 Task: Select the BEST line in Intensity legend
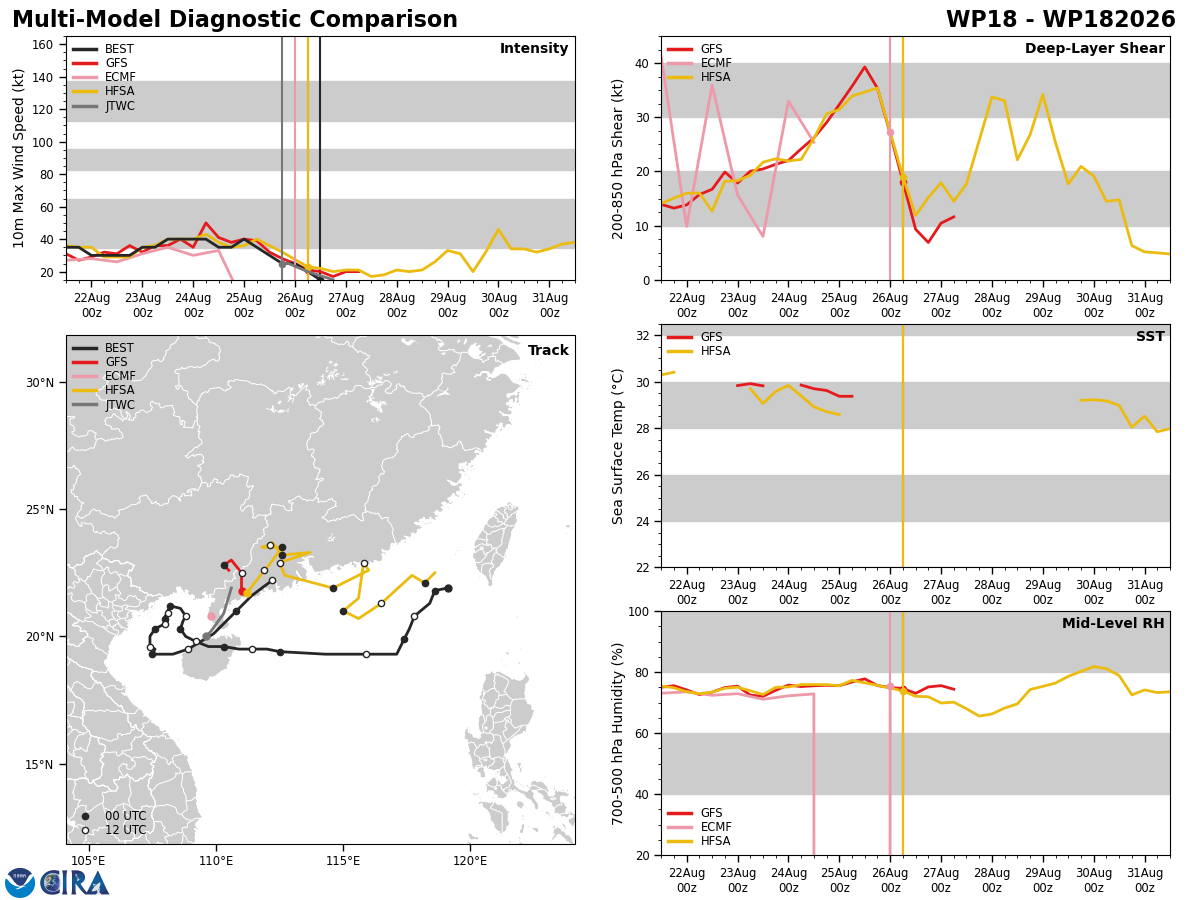click(103, 49)
